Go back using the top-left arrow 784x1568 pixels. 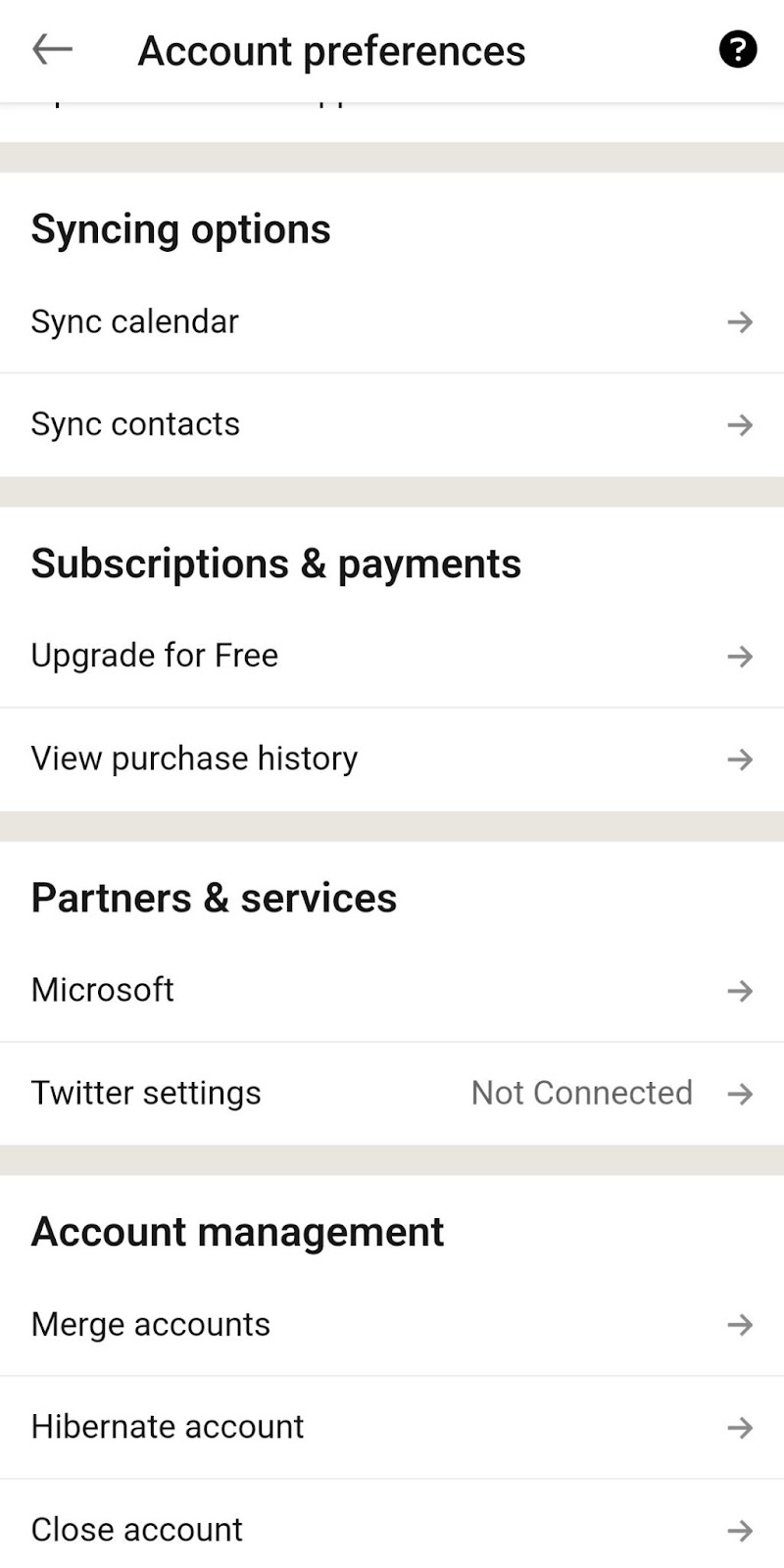[x=52, y=49]
